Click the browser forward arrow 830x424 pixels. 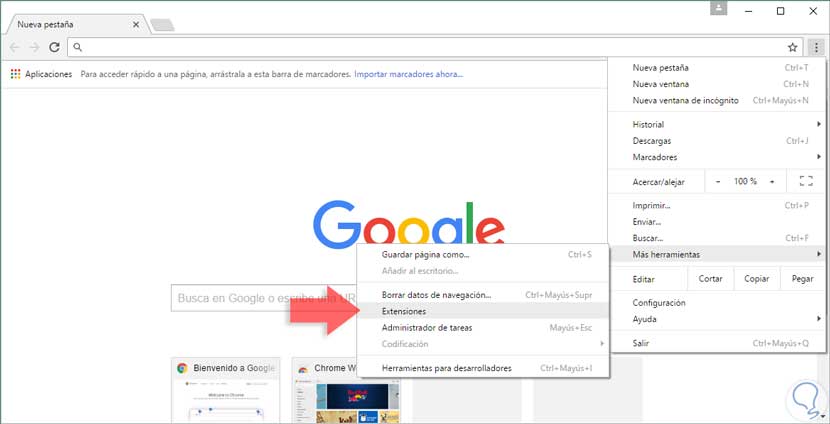(x=34, y=48)
